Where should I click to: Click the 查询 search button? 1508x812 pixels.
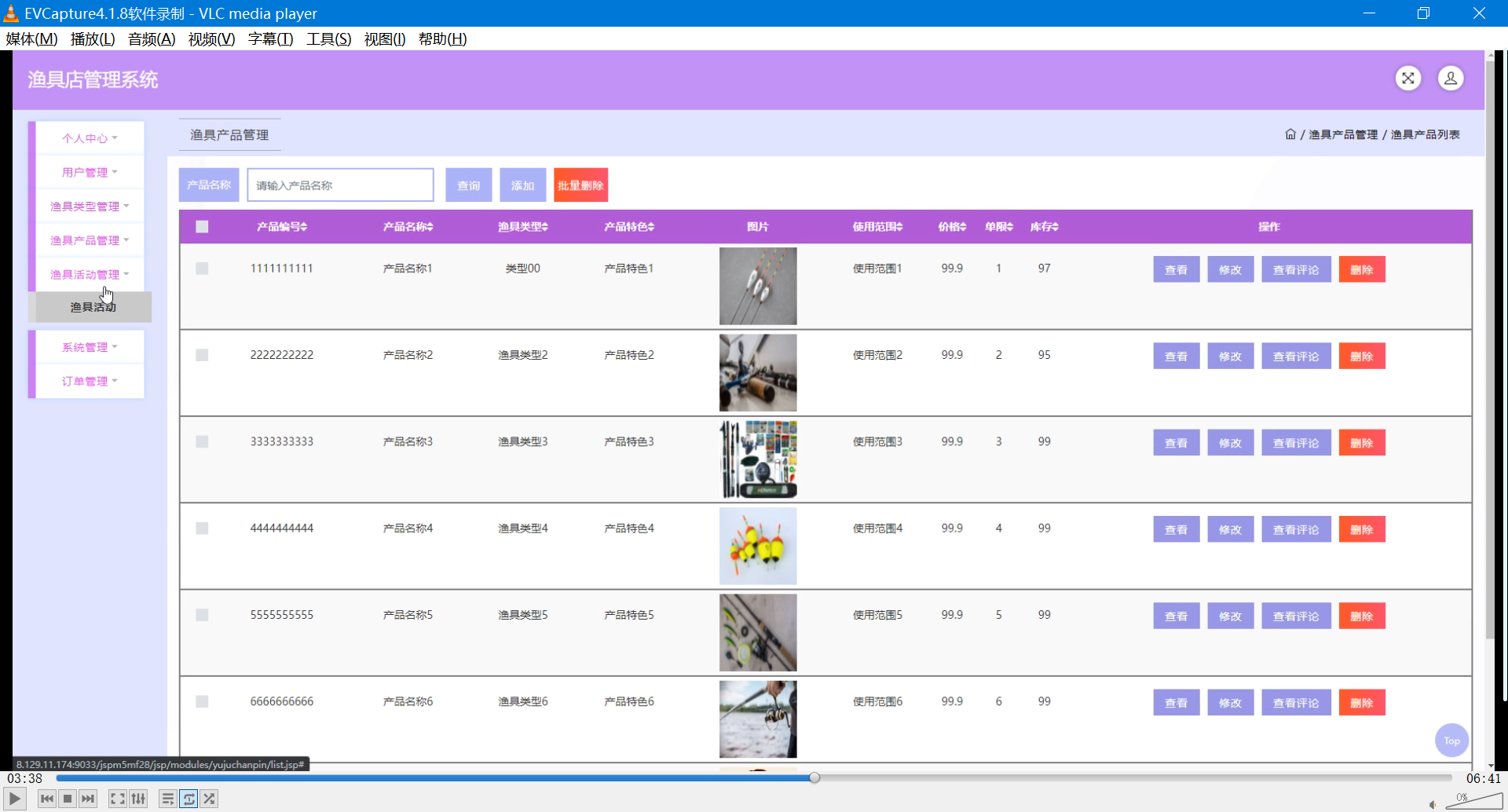coord(469,185)
